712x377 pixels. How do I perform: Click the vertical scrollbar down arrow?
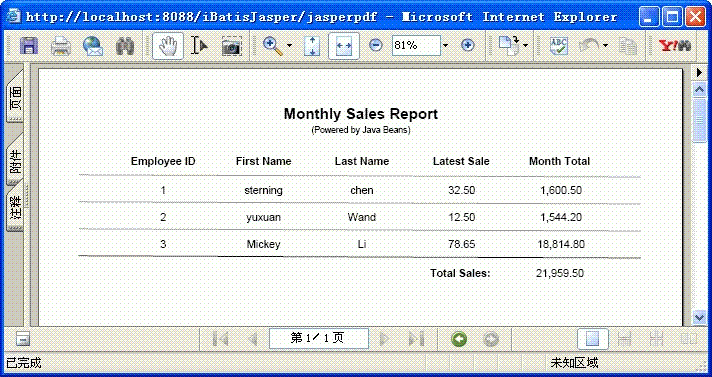coord(699,317)
